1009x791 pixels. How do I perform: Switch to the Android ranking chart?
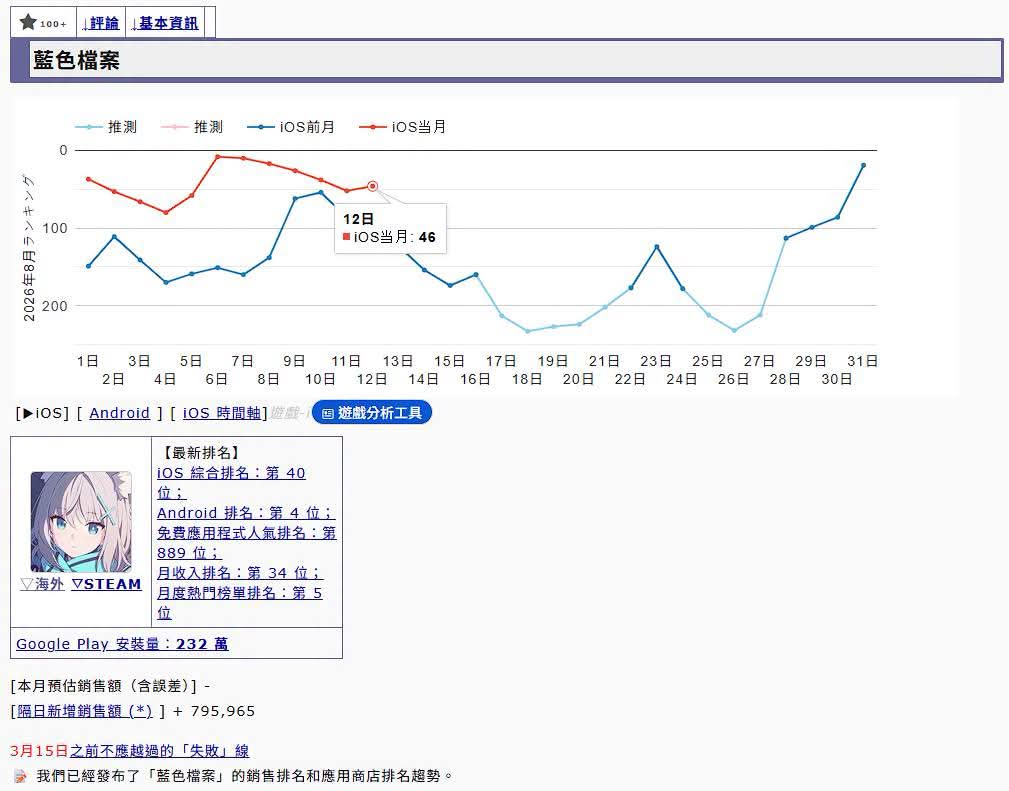pos(120,413)
